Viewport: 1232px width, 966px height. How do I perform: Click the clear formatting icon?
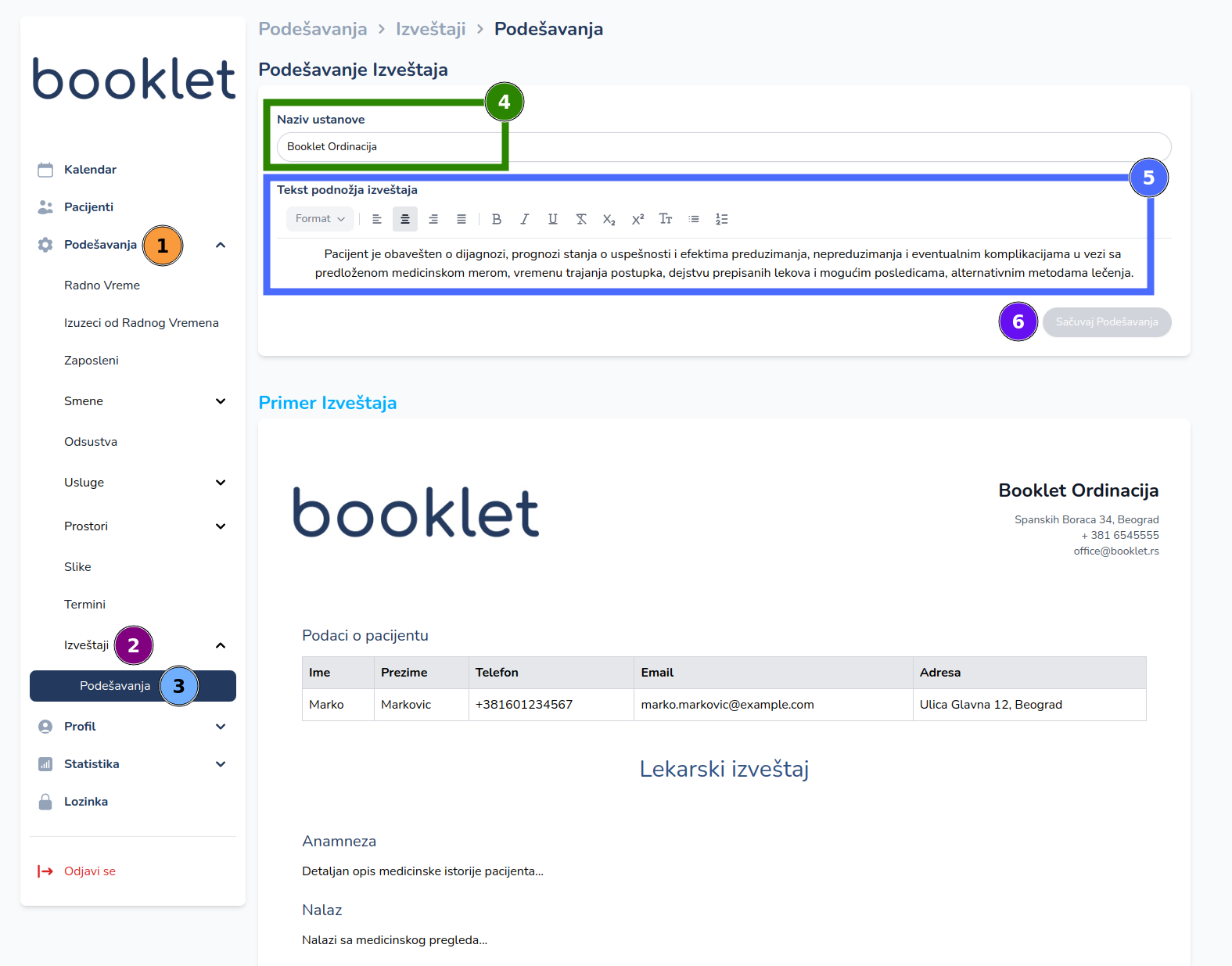click(x=580, y=219)
